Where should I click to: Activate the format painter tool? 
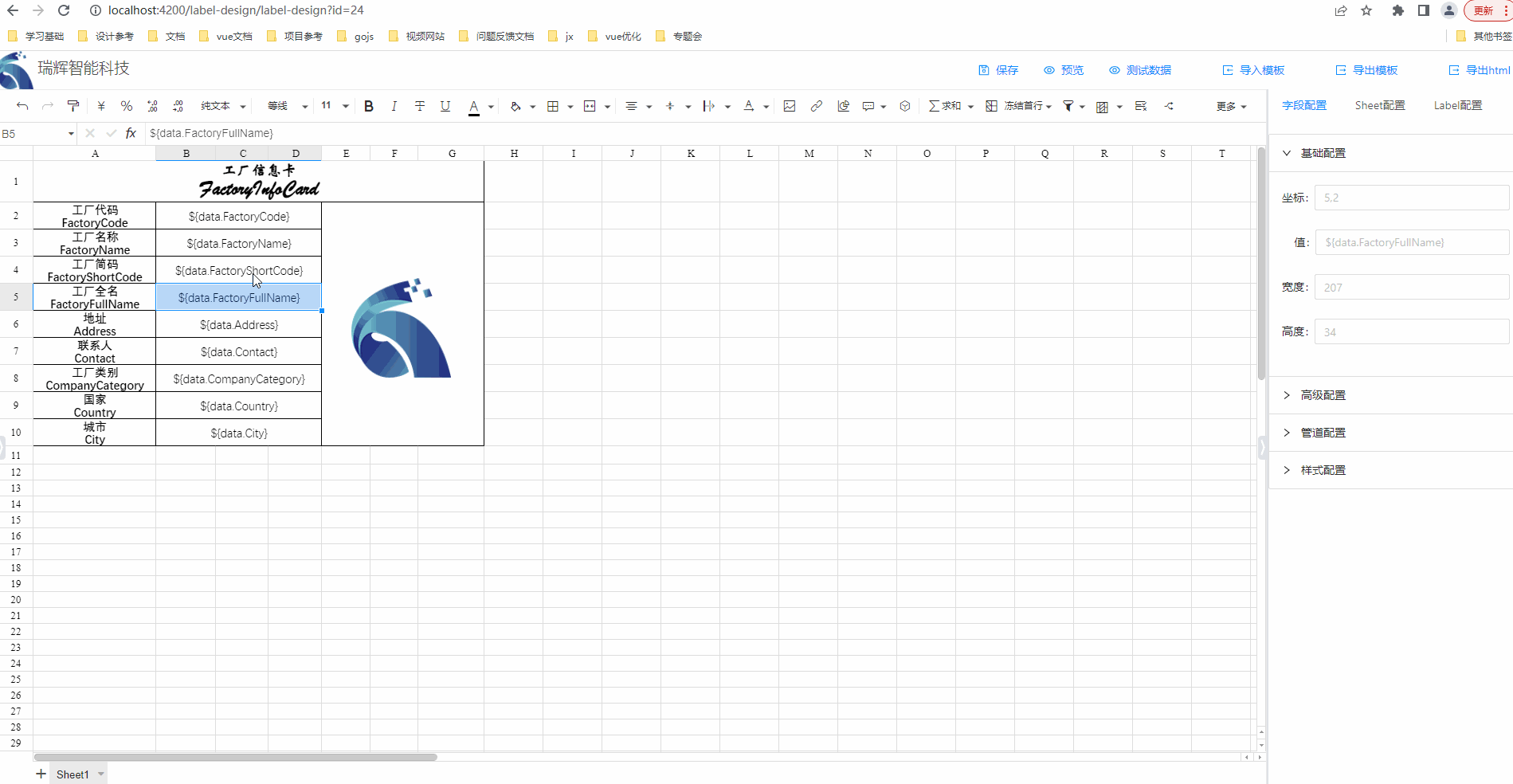pos(73,106)
